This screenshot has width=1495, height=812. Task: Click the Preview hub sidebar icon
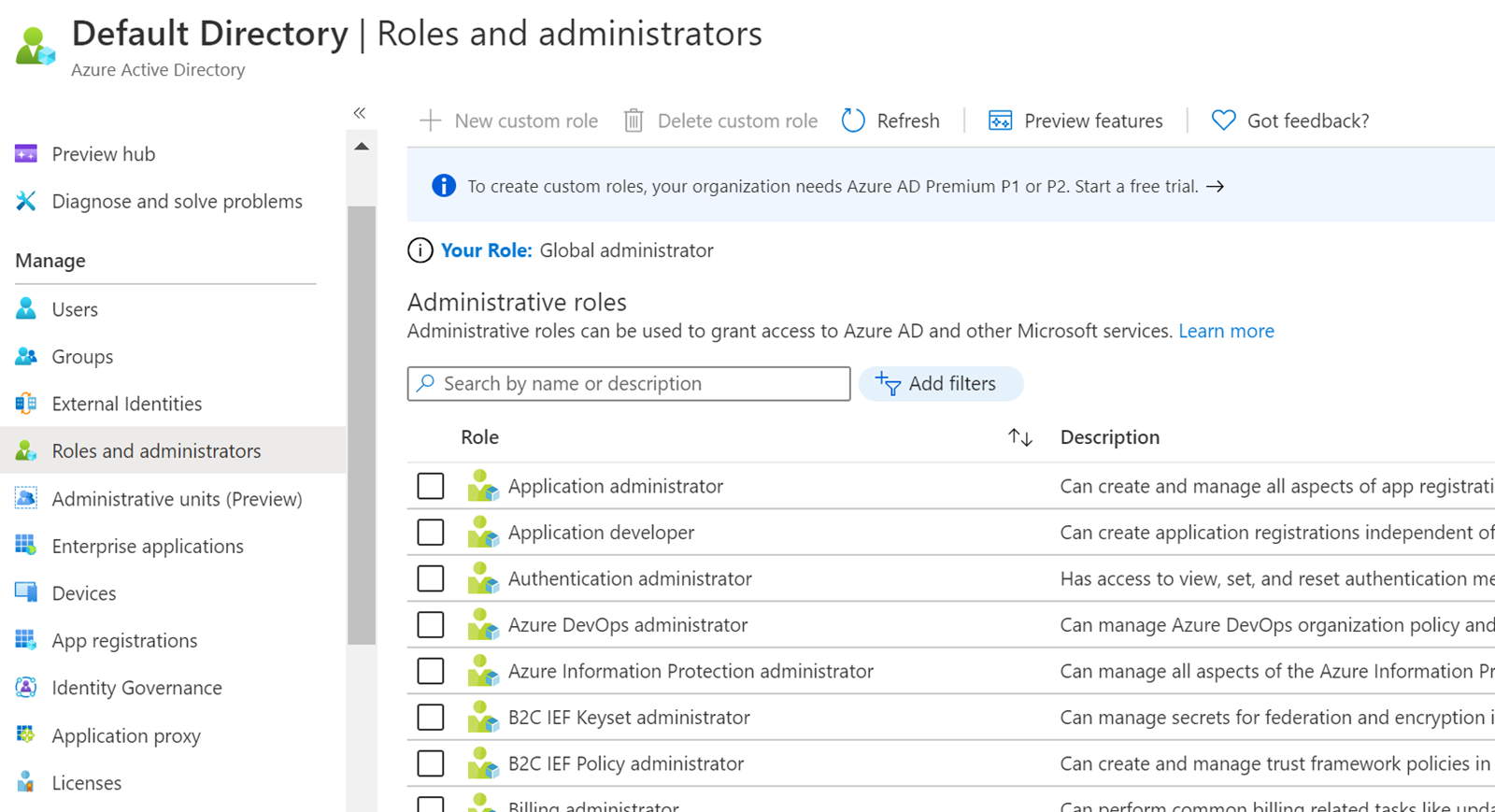[x=26, y=153]
